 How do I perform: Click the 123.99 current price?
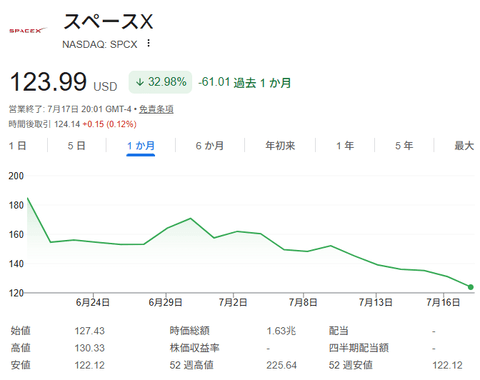(48, 82)
